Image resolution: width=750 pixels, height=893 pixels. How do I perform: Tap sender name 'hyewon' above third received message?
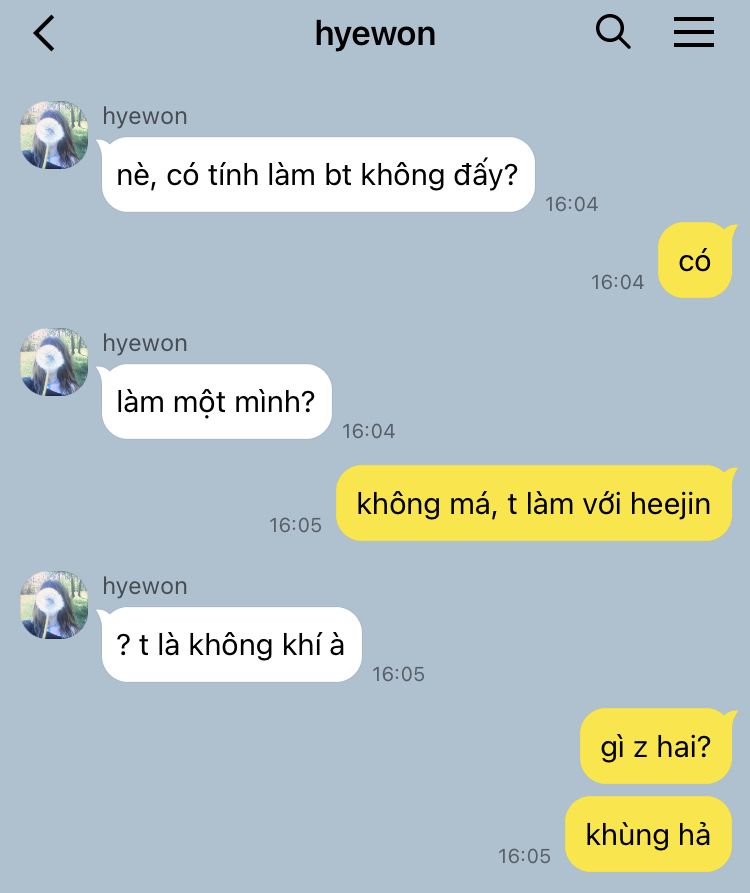145,586
